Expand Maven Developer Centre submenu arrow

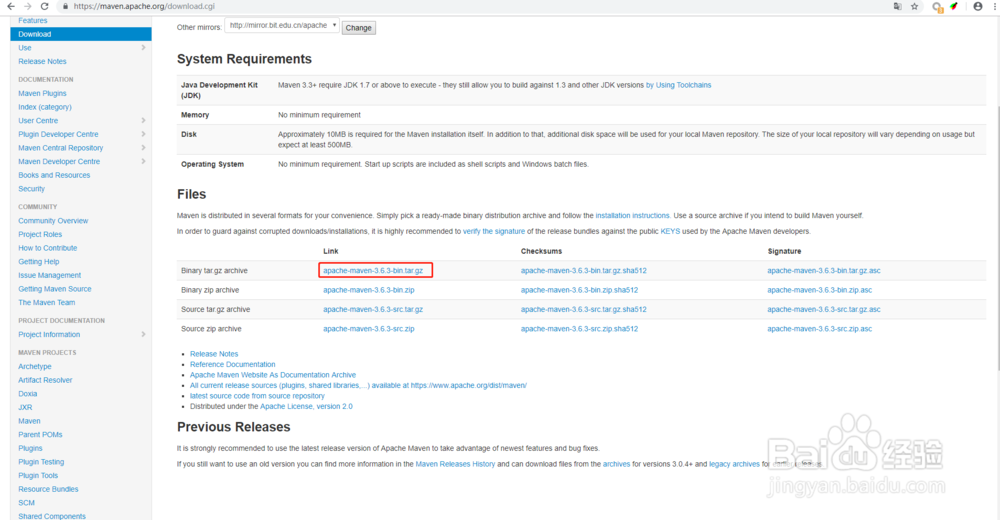[x=143, y=161]
